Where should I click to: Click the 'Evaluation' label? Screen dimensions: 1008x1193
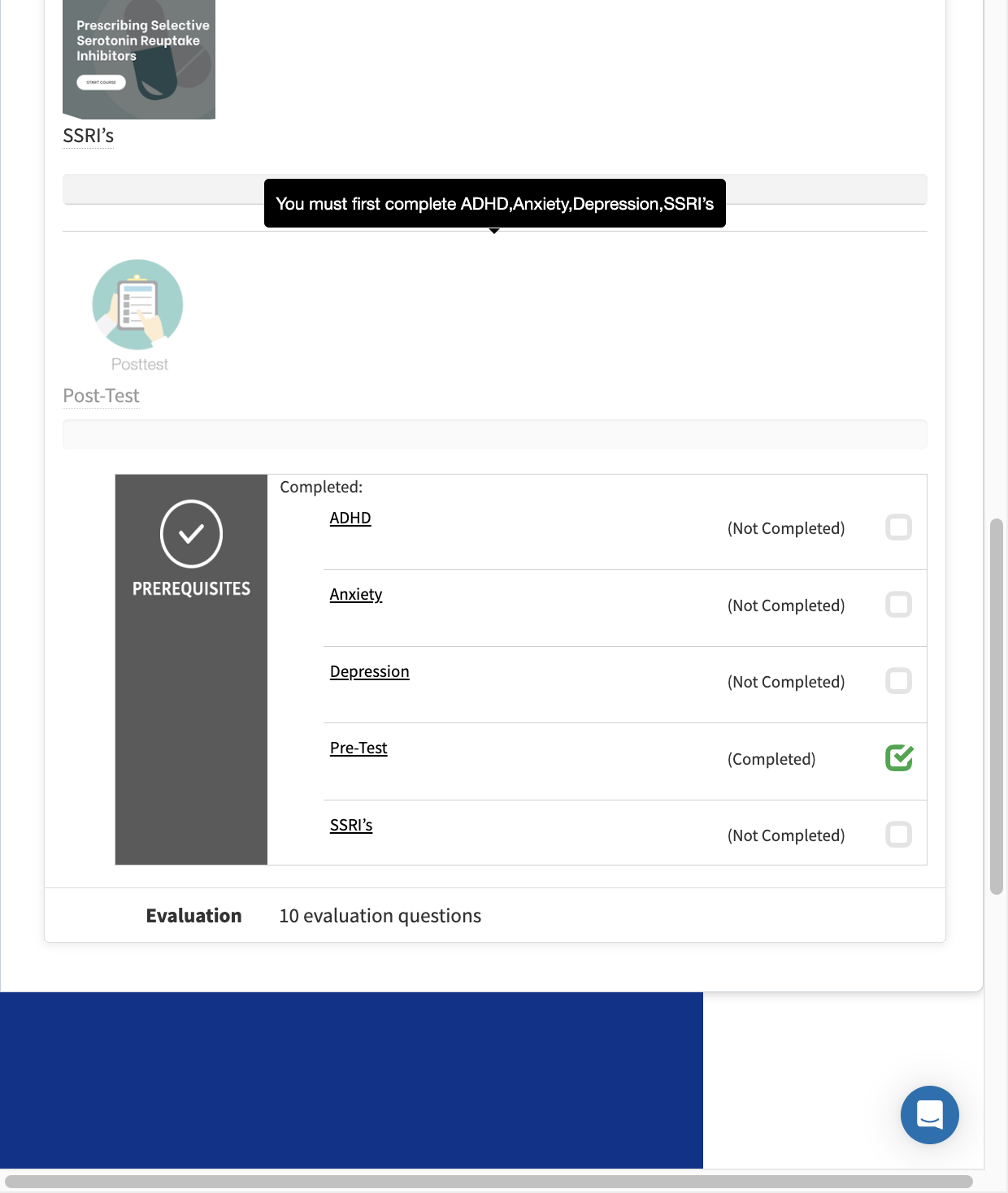pyautogui.click(x=193, y=916)
